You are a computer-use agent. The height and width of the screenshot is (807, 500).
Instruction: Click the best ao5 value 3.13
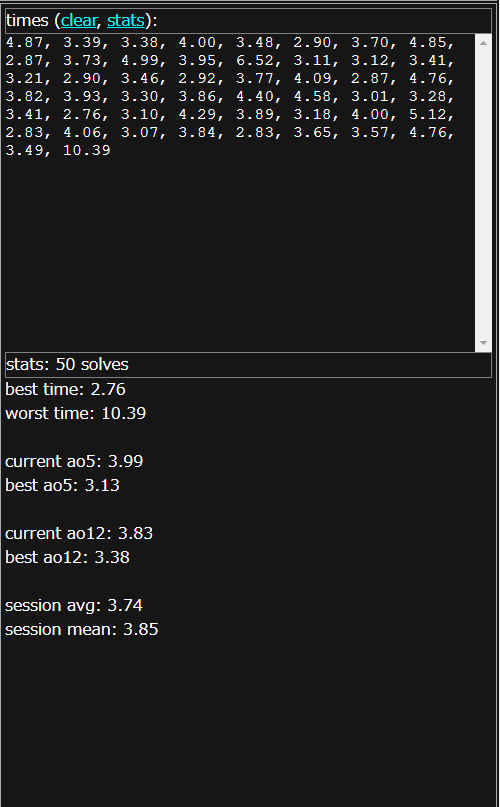point(102,485)
